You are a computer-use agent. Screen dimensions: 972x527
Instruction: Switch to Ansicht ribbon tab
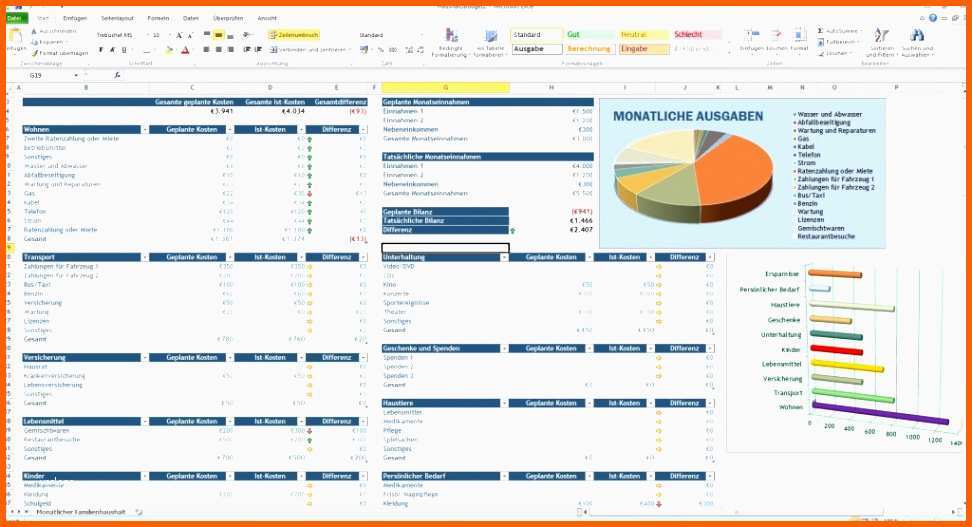pos(267,19)
